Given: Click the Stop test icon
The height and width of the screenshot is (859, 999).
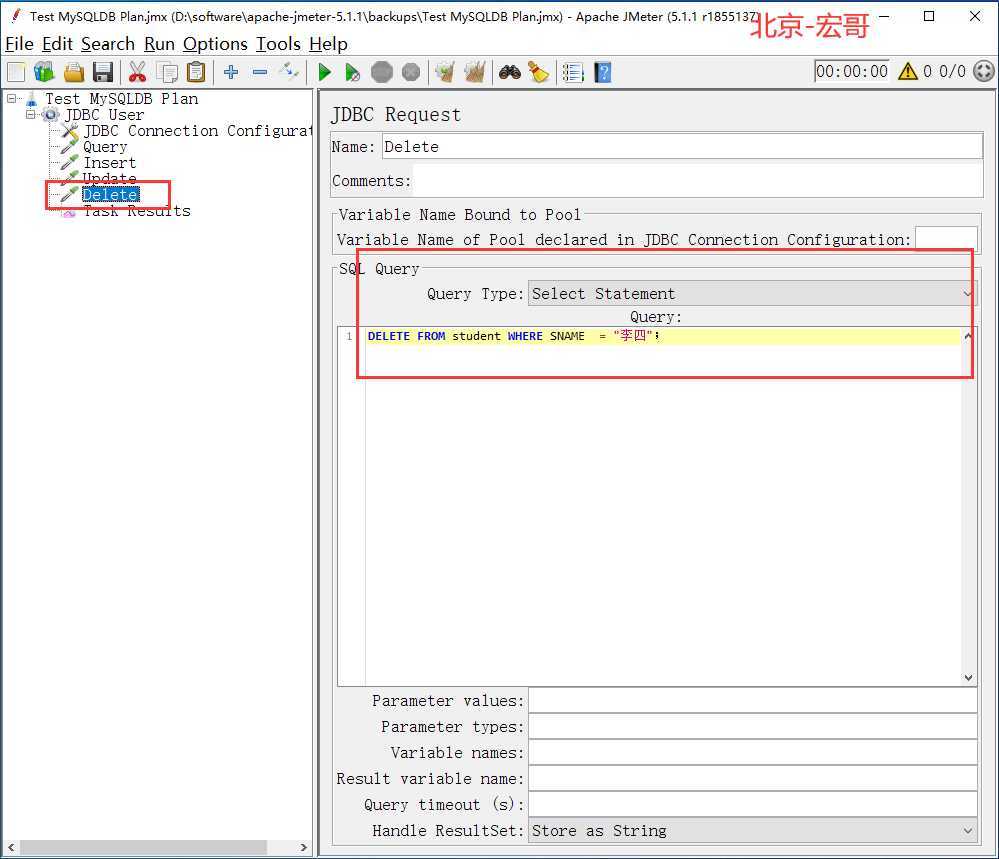Looking at the screenshot, I should (382, 72).
